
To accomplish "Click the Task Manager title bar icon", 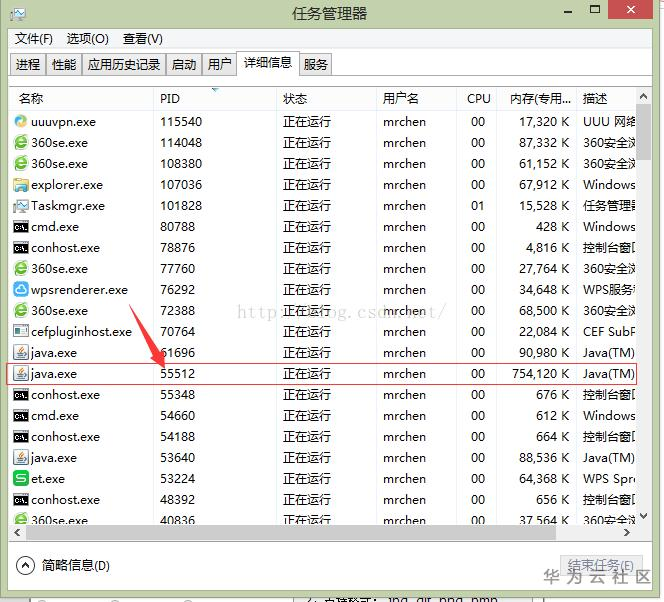I will click(x=18, y=14).
